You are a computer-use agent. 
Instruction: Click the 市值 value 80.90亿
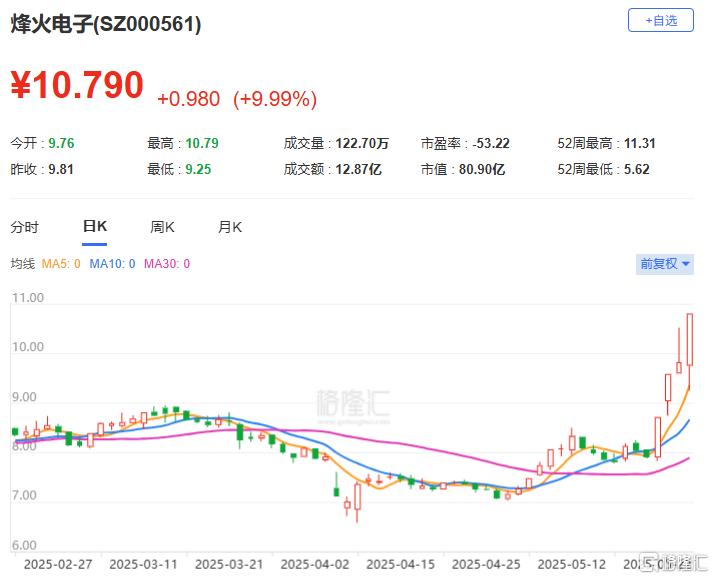pos(482,169)
